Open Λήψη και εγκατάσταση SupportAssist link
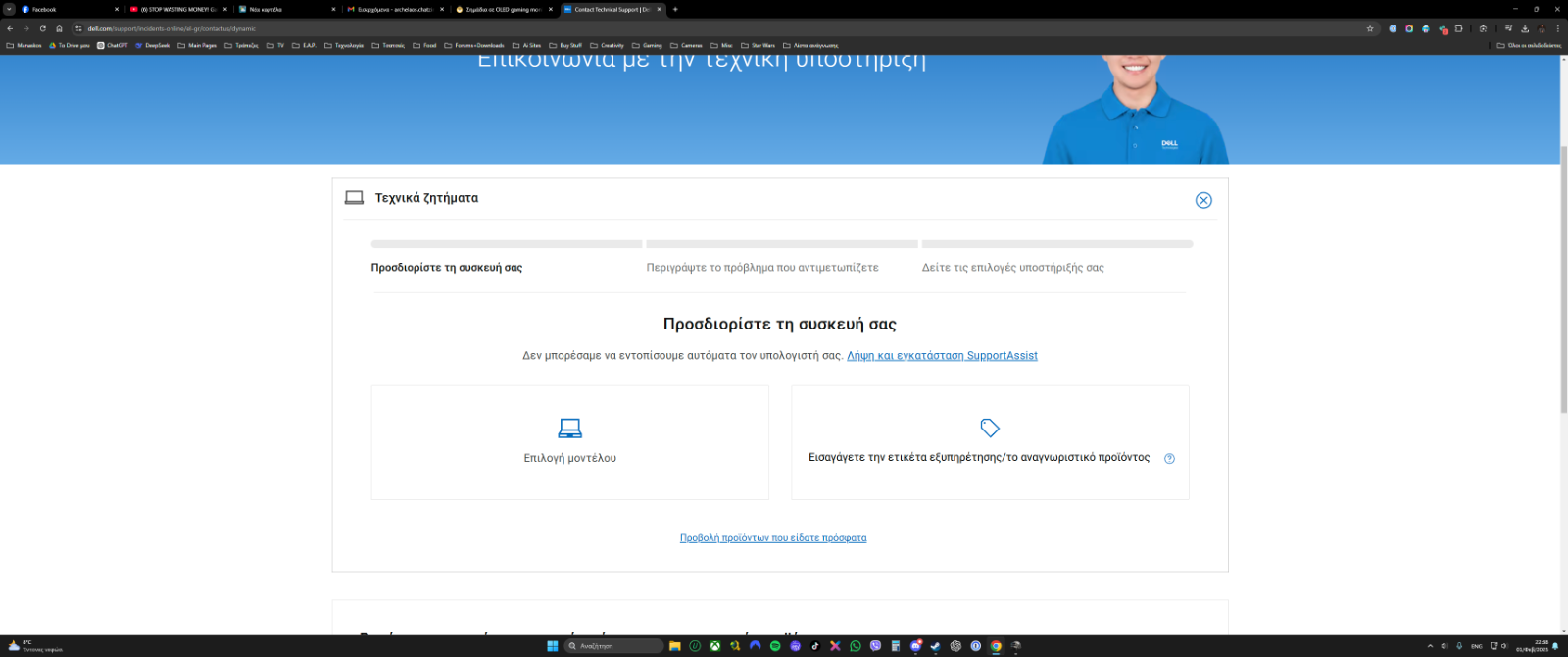 point(942,355)
